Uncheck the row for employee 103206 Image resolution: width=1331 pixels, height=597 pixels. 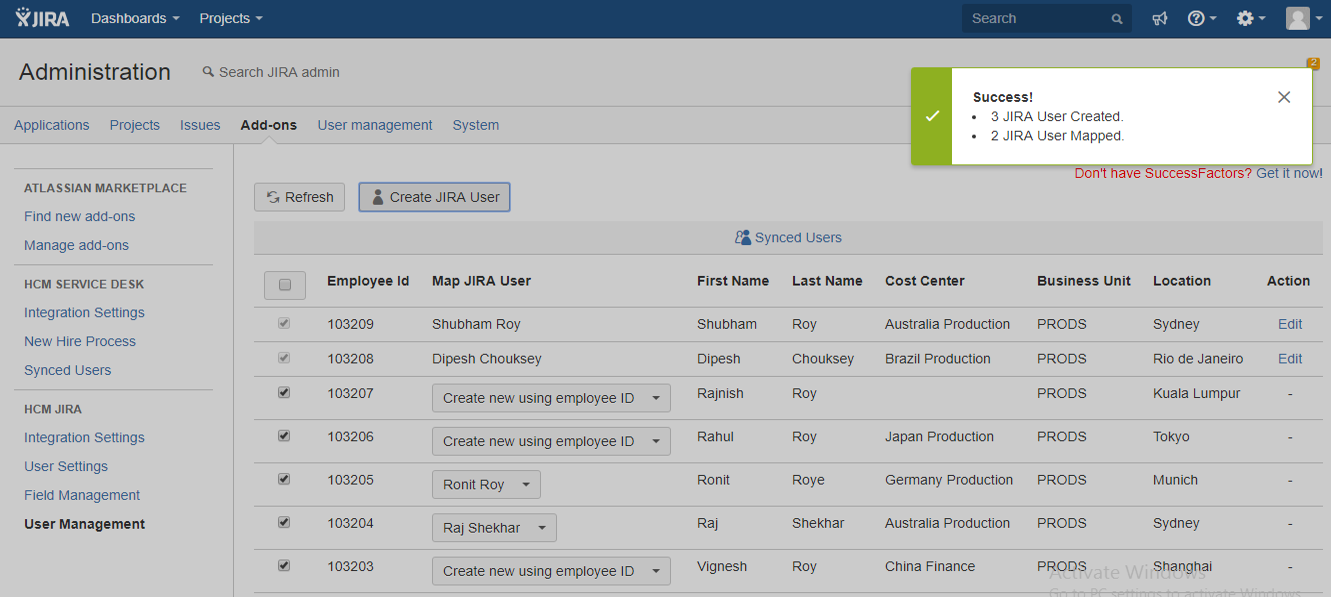pos(284,436)
